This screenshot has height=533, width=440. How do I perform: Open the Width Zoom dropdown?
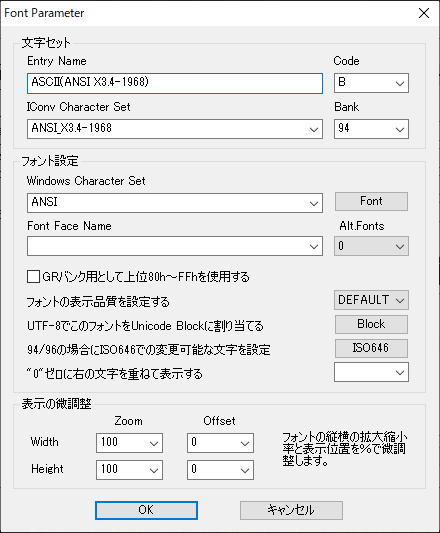[x=129, y=443]
